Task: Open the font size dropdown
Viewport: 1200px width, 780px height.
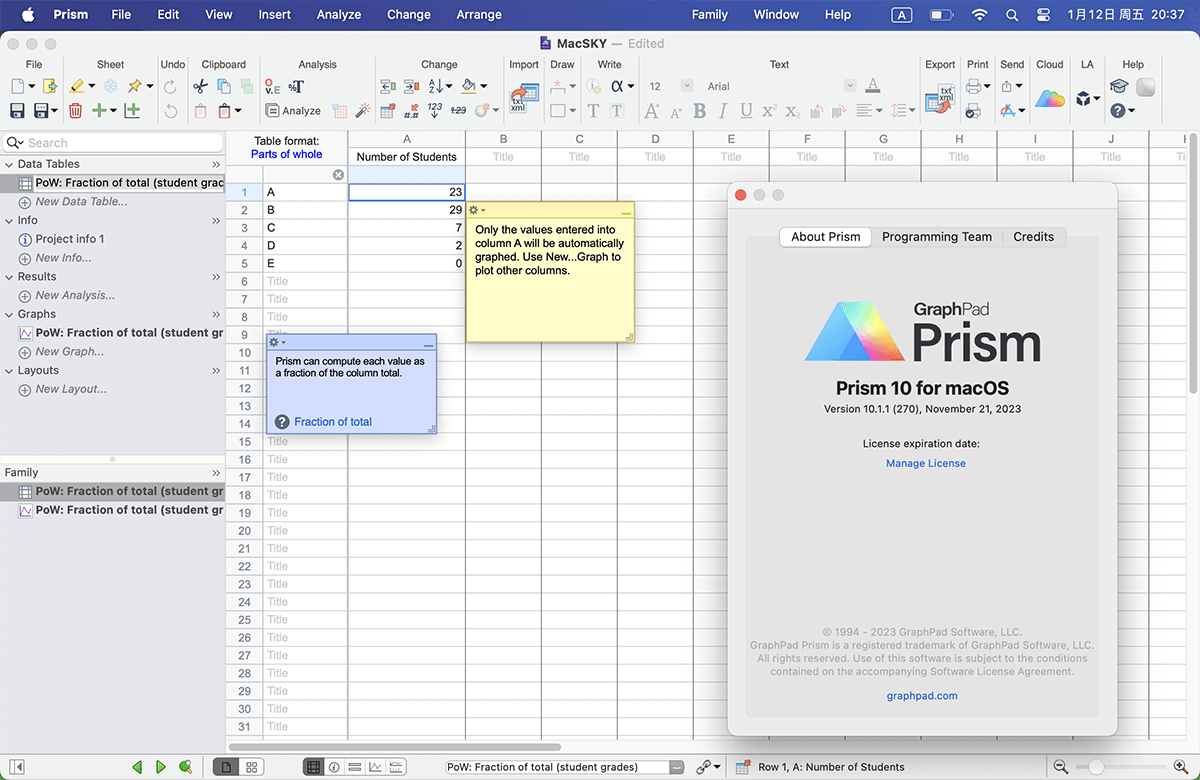Action: point(687,86)
